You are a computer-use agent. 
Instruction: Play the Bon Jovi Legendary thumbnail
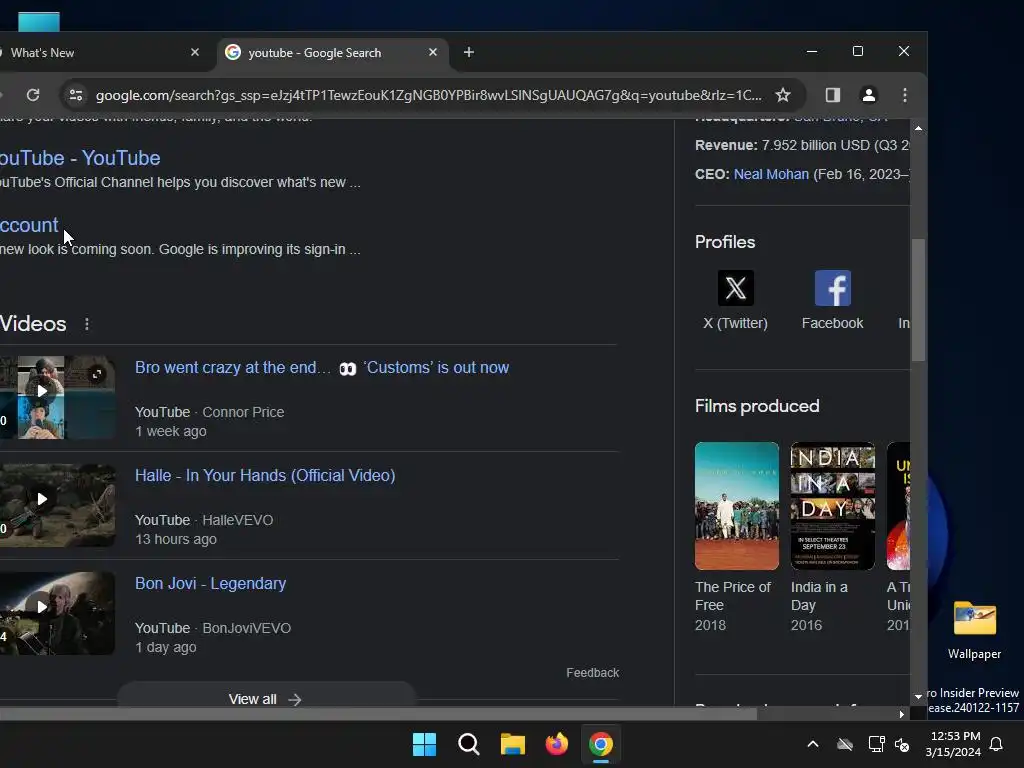41,607
